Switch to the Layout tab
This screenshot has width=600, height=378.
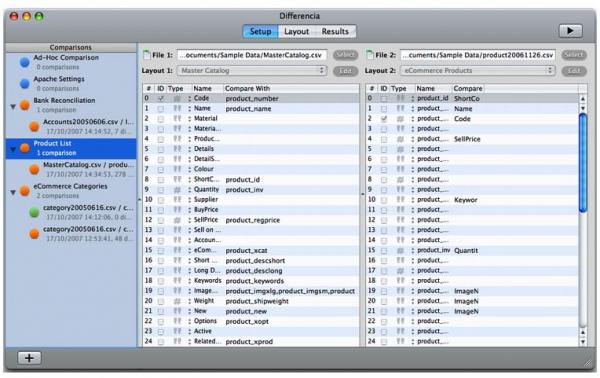coord(296,31)
